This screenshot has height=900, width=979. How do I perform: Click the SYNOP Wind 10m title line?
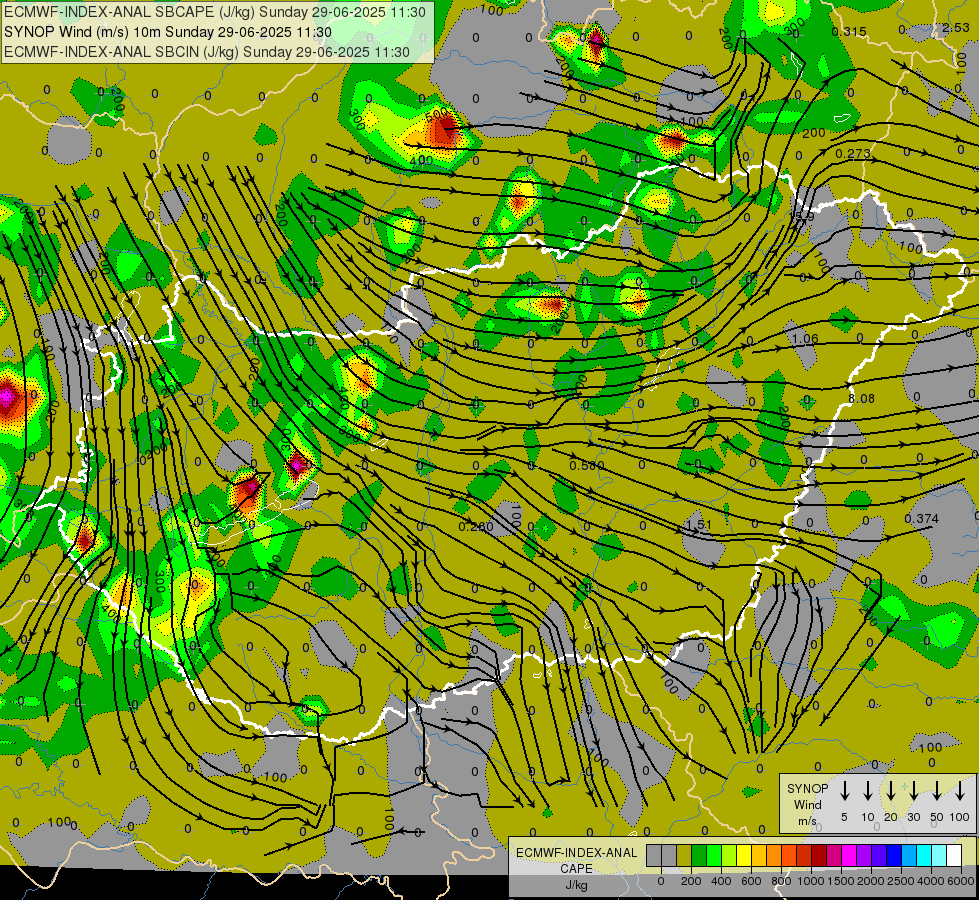tap(168, 32)
